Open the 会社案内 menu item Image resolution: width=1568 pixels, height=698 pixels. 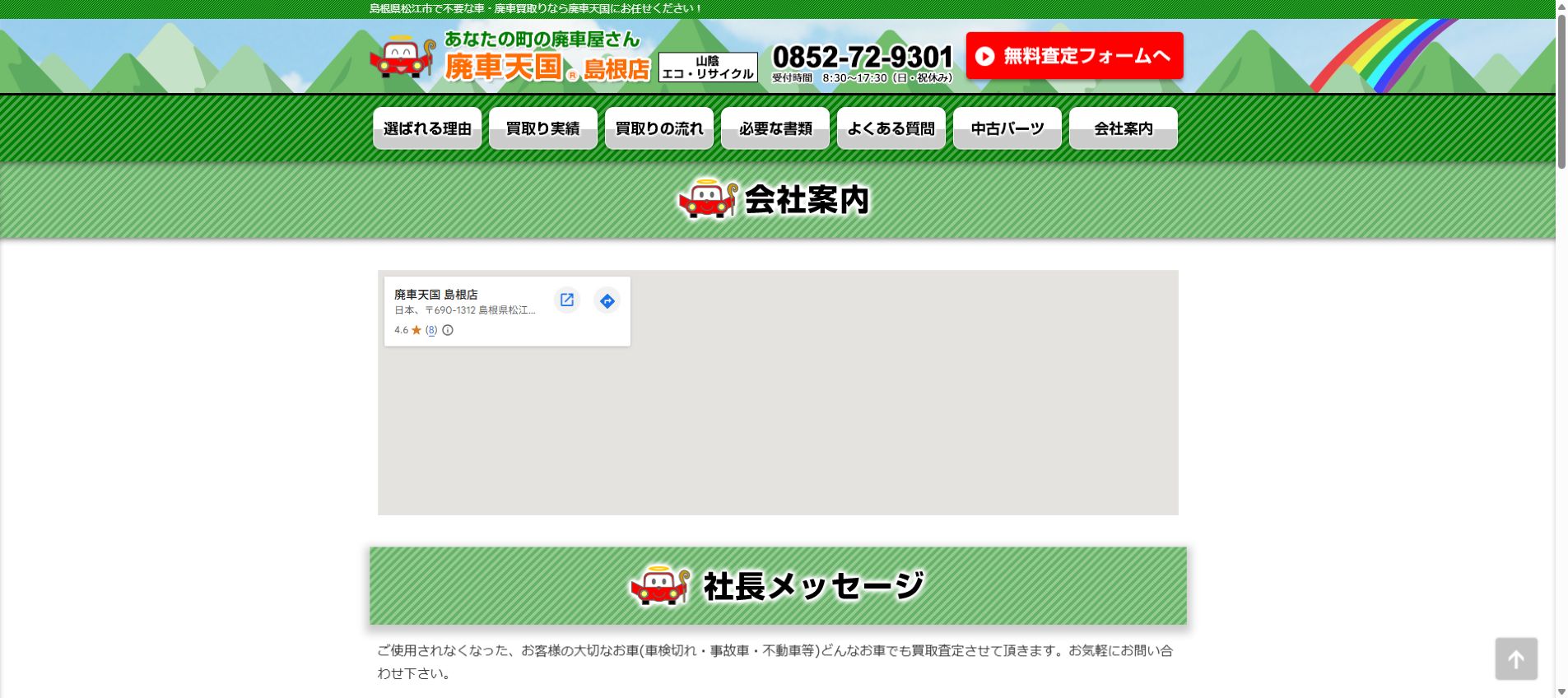tap(1124, 128)
